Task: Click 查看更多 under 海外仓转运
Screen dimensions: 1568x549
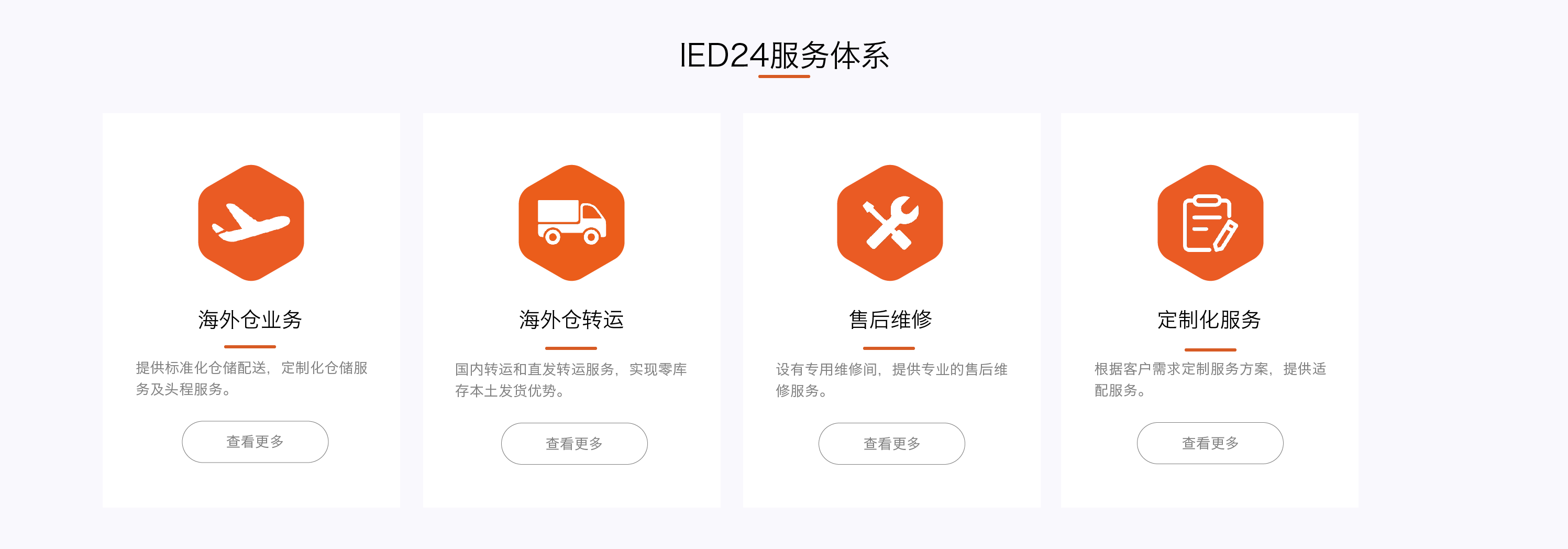Action: pyautogui.click(x=574, y=444)
